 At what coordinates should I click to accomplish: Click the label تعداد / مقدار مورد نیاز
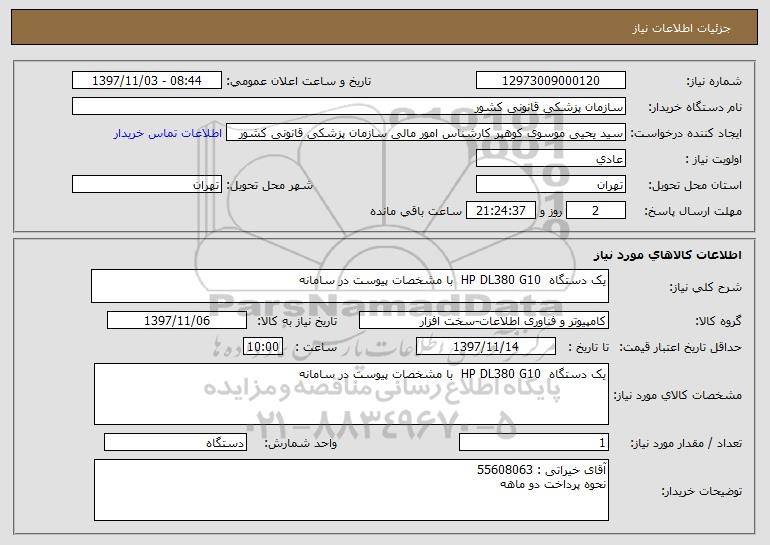[686, 443]
